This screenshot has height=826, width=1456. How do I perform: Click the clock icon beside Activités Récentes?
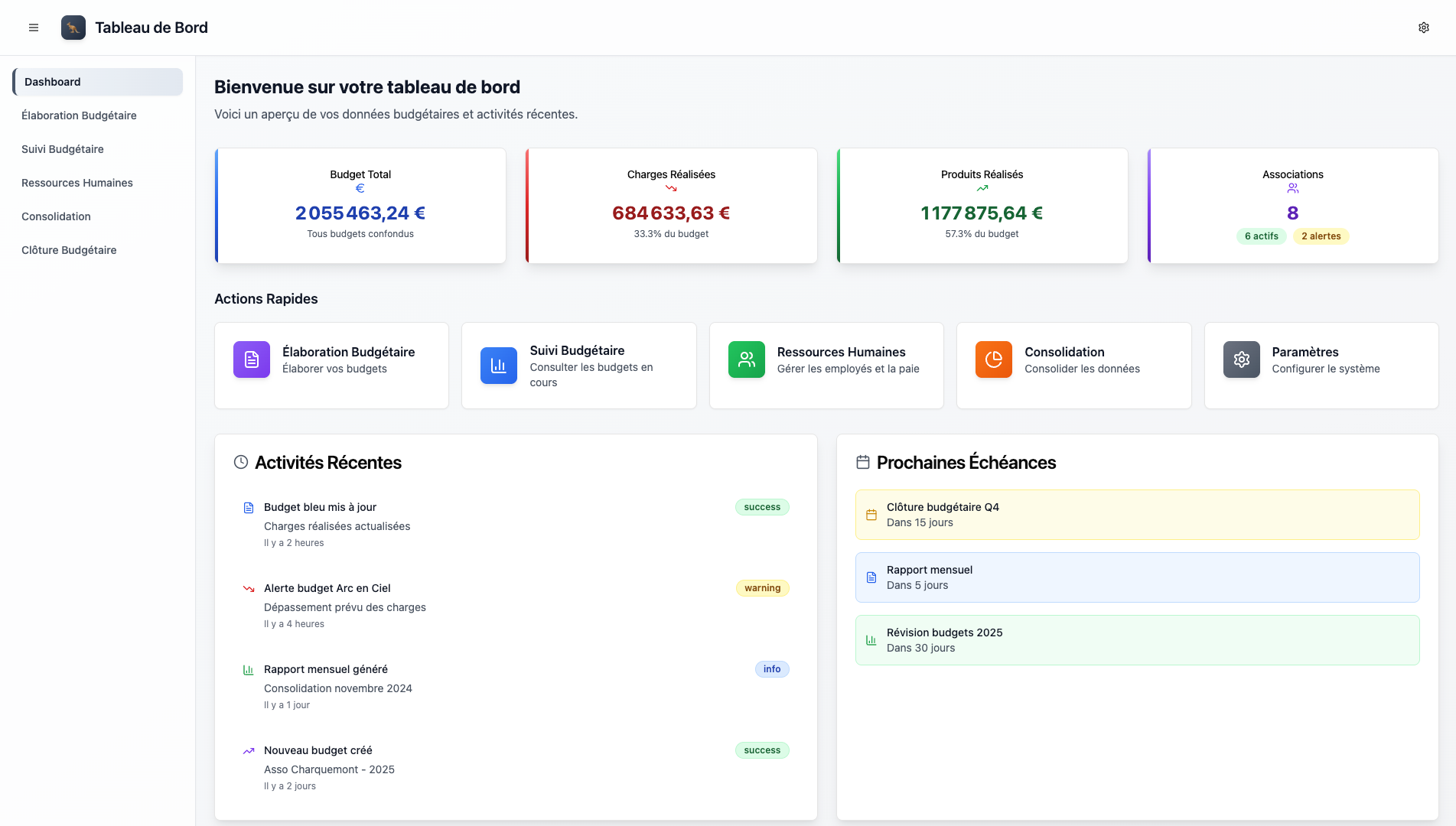coord(240,461)
